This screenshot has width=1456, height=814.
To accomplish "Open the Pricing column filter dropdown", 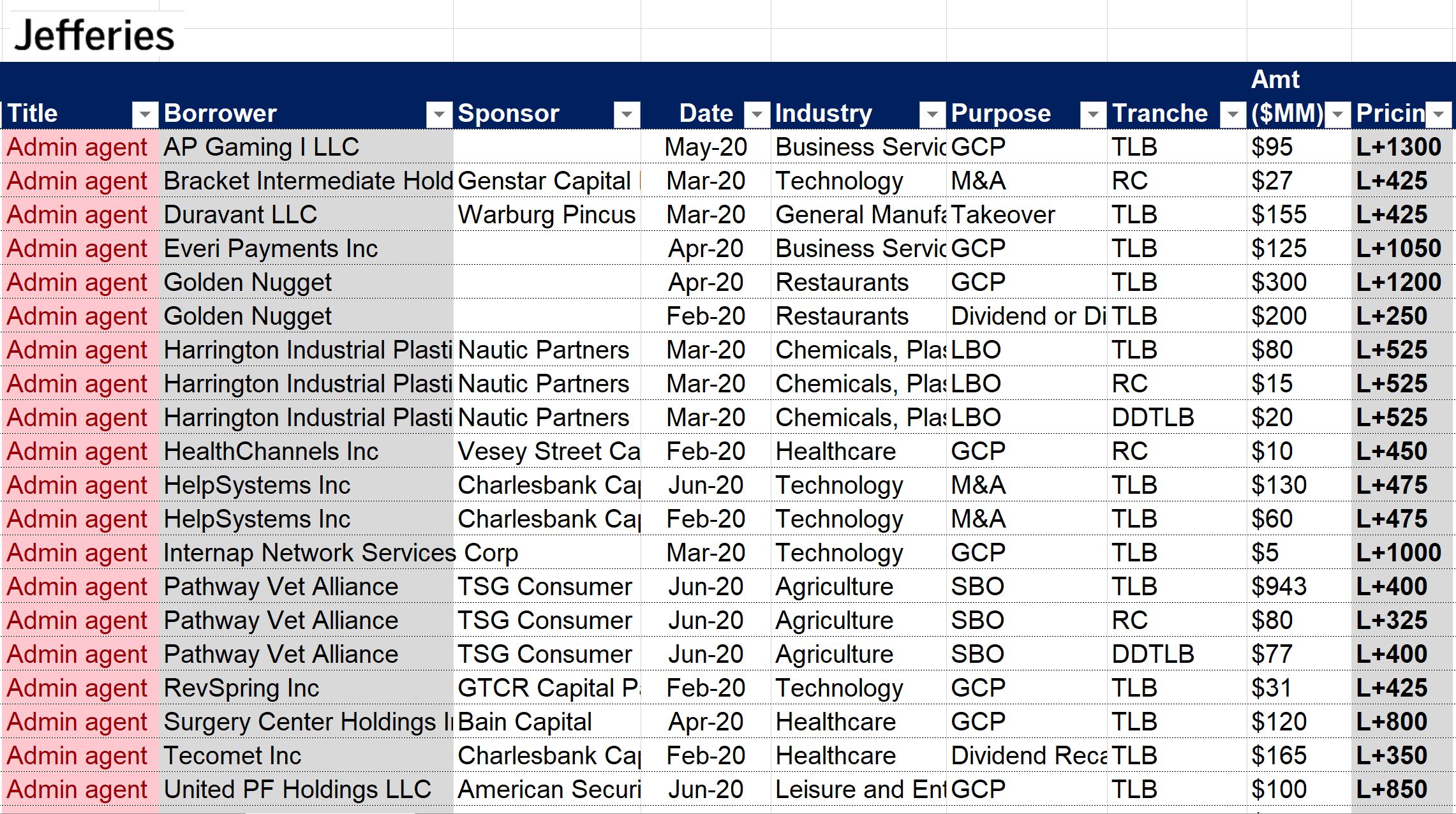I will [1439, 115].
